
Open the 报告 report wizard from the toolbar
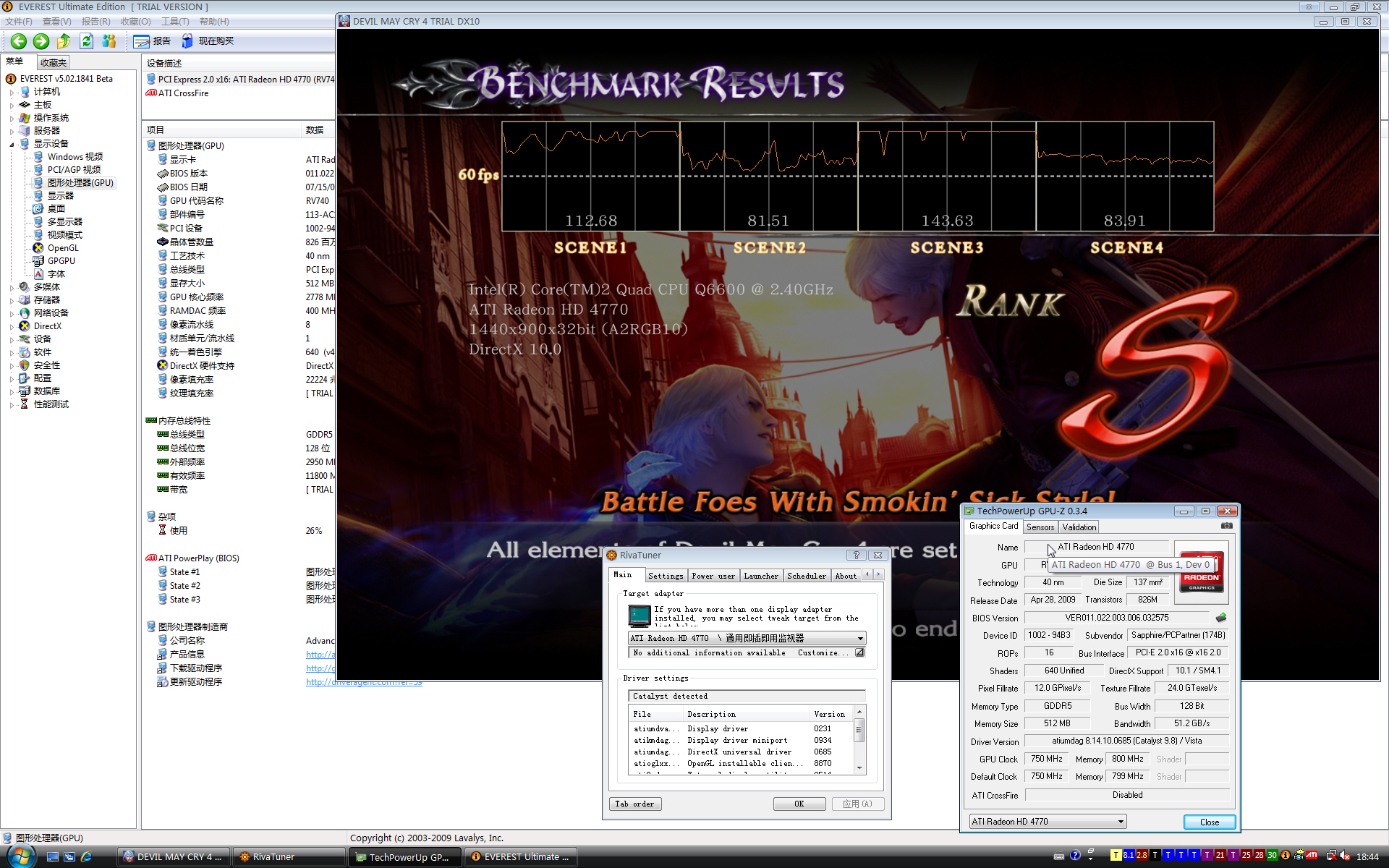[x=153, y=41]
